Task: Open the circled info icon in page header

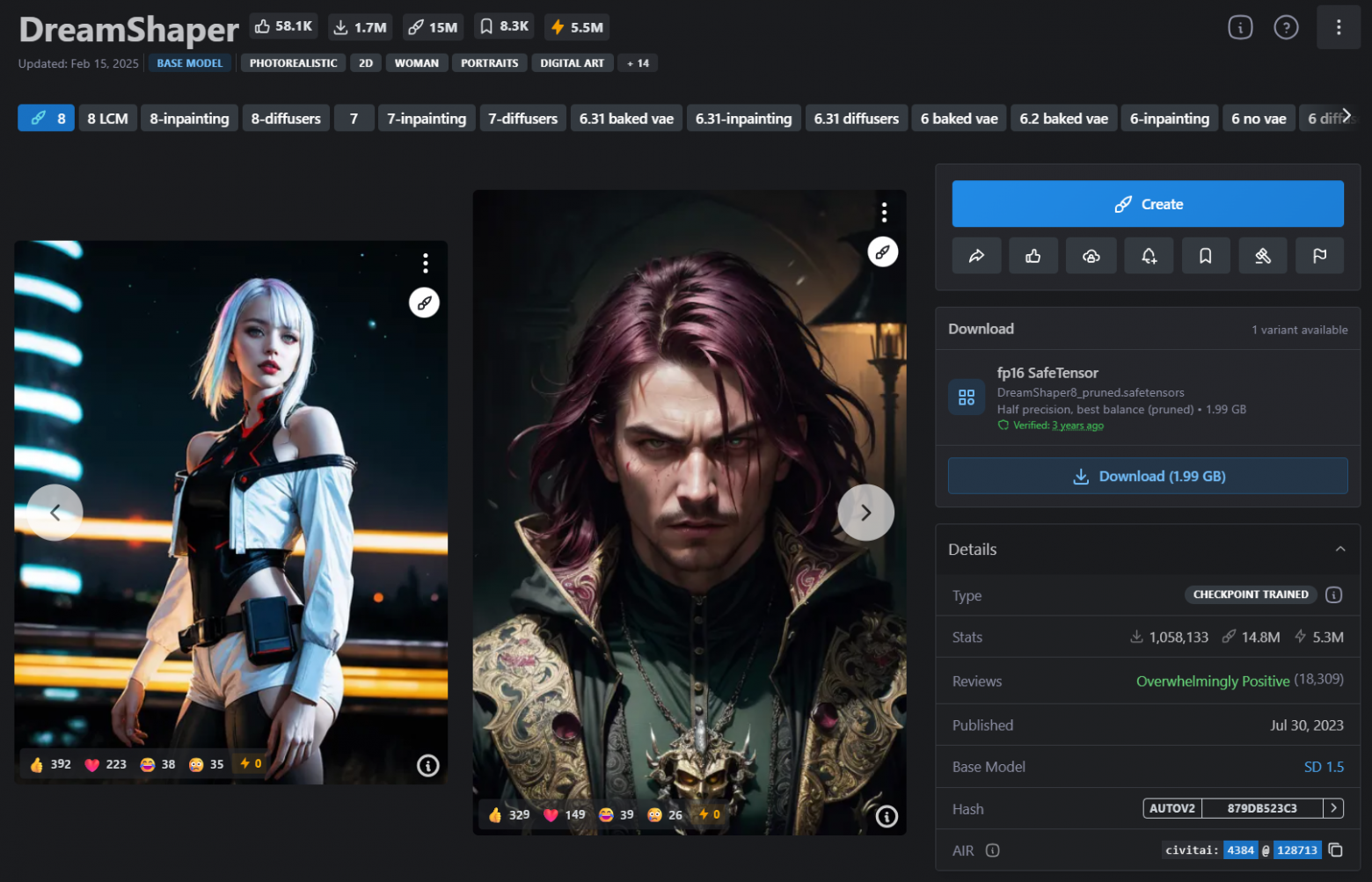Action: click(x=1240, y=27)
